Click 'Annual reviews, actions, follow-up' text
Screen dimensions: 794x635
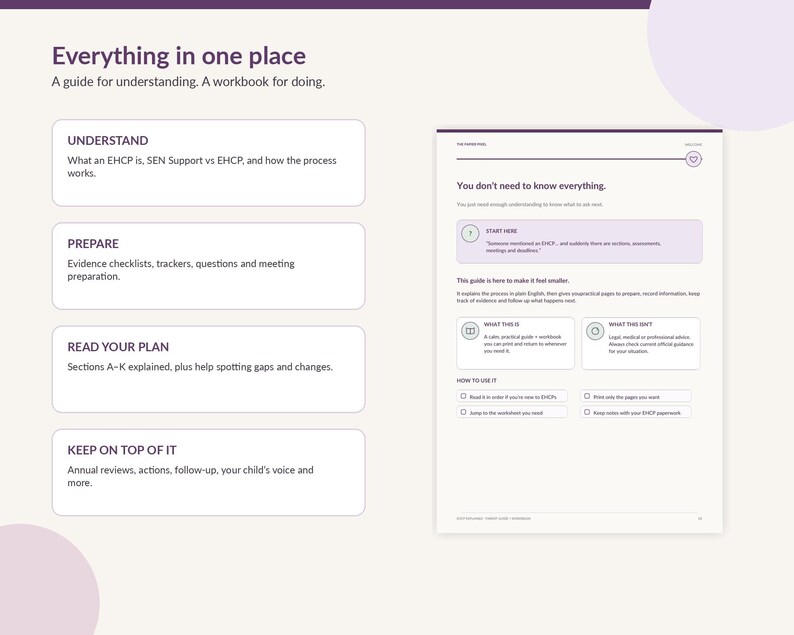[x=190, y=476]
